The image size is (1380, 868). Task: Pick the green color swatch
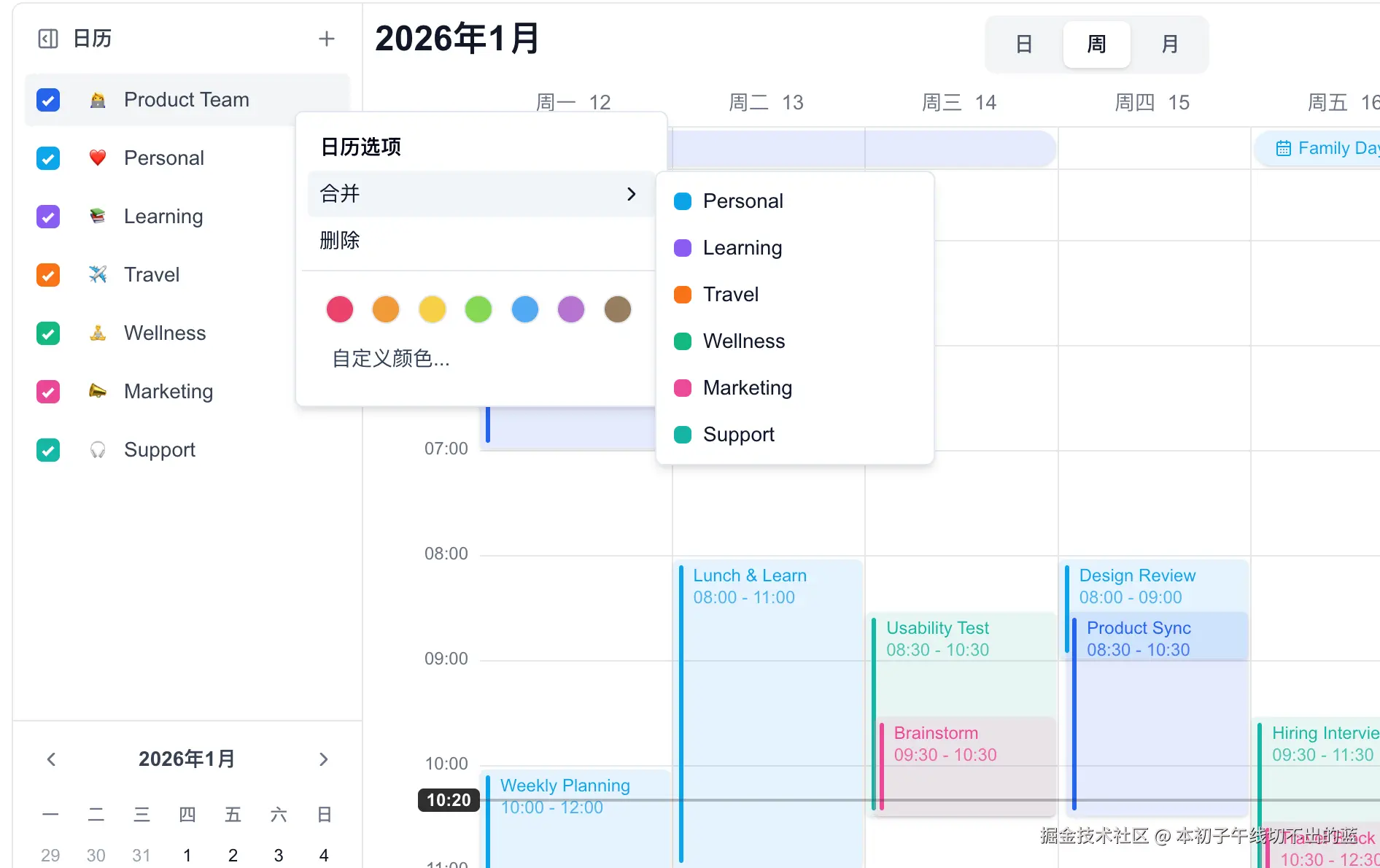[x=478, y=309]
